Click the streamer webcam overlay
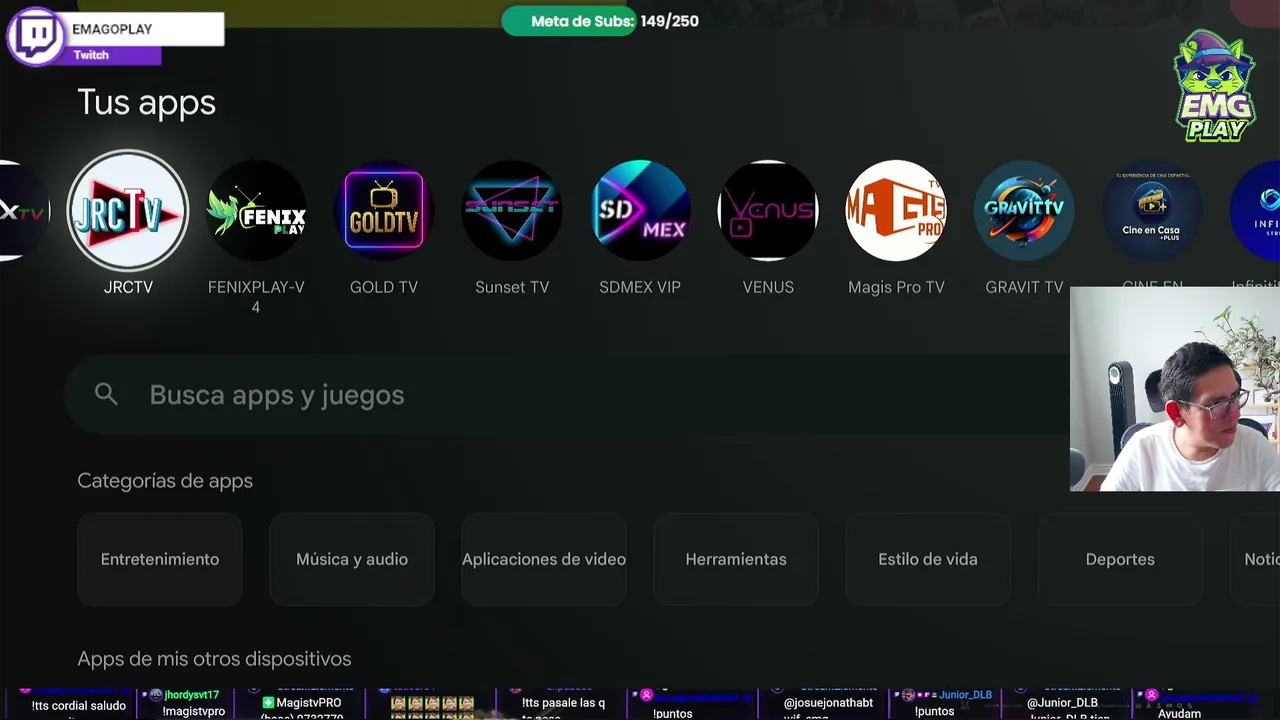The image size is (1280, 720). point(1175,389)
